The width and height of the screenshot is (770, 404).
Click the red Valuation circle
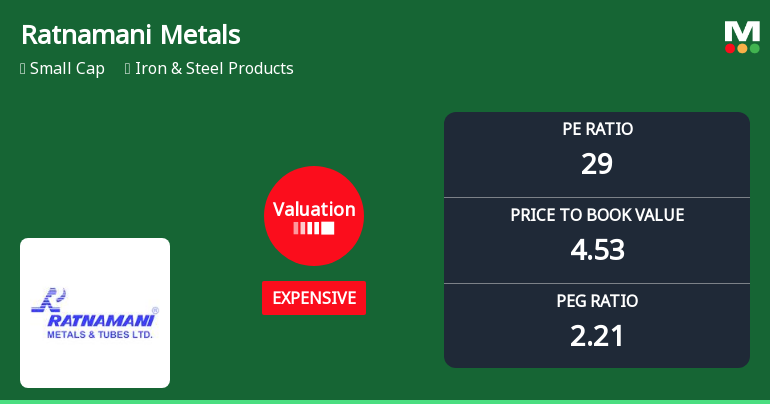coord(314,215)
